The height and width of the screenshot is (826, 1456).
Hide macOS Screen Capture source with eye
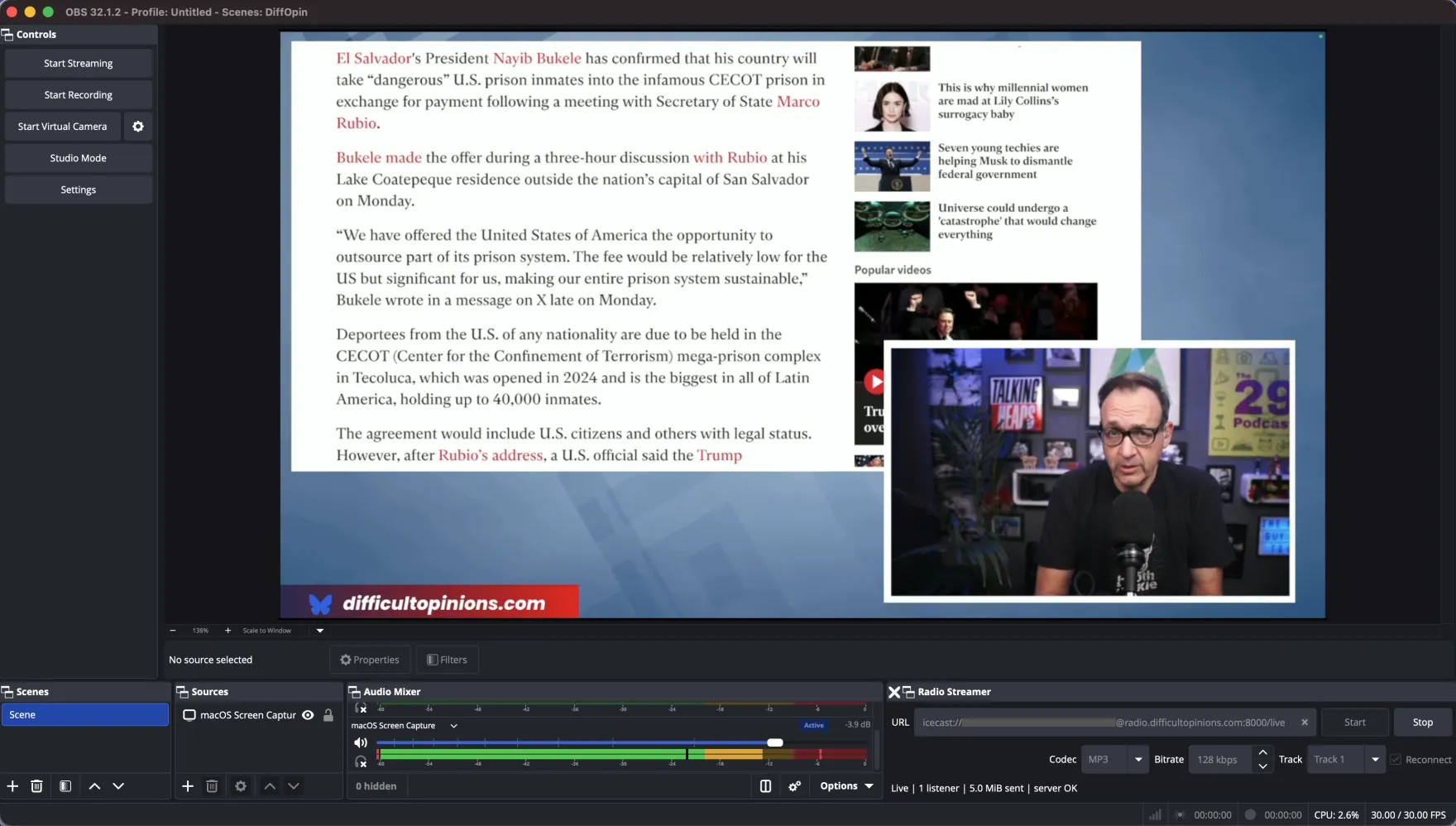(308, 715)
